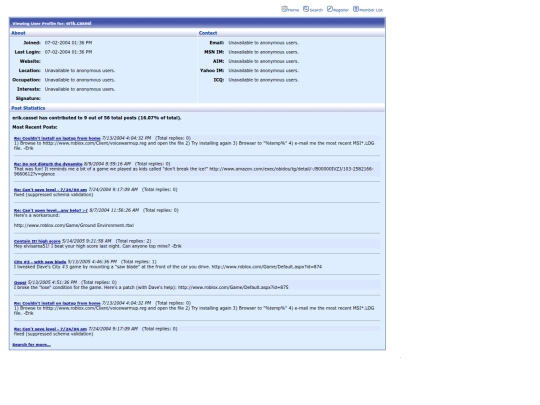The image size is (540, 405).
Task: Click the Home icon in top navigation
Action: [284, 9]
